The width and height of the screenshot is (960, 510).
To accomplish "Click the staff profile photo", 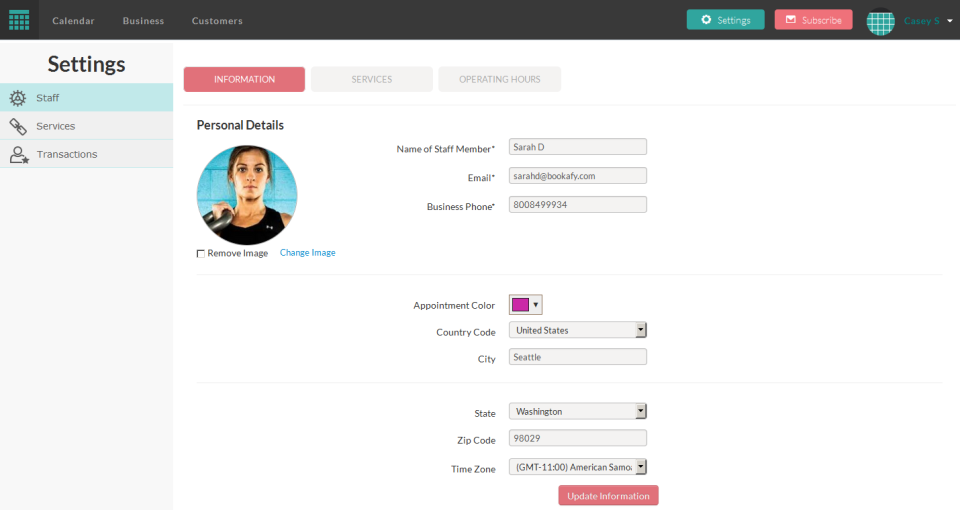I will pyautogui.click(x=247, y=195).
